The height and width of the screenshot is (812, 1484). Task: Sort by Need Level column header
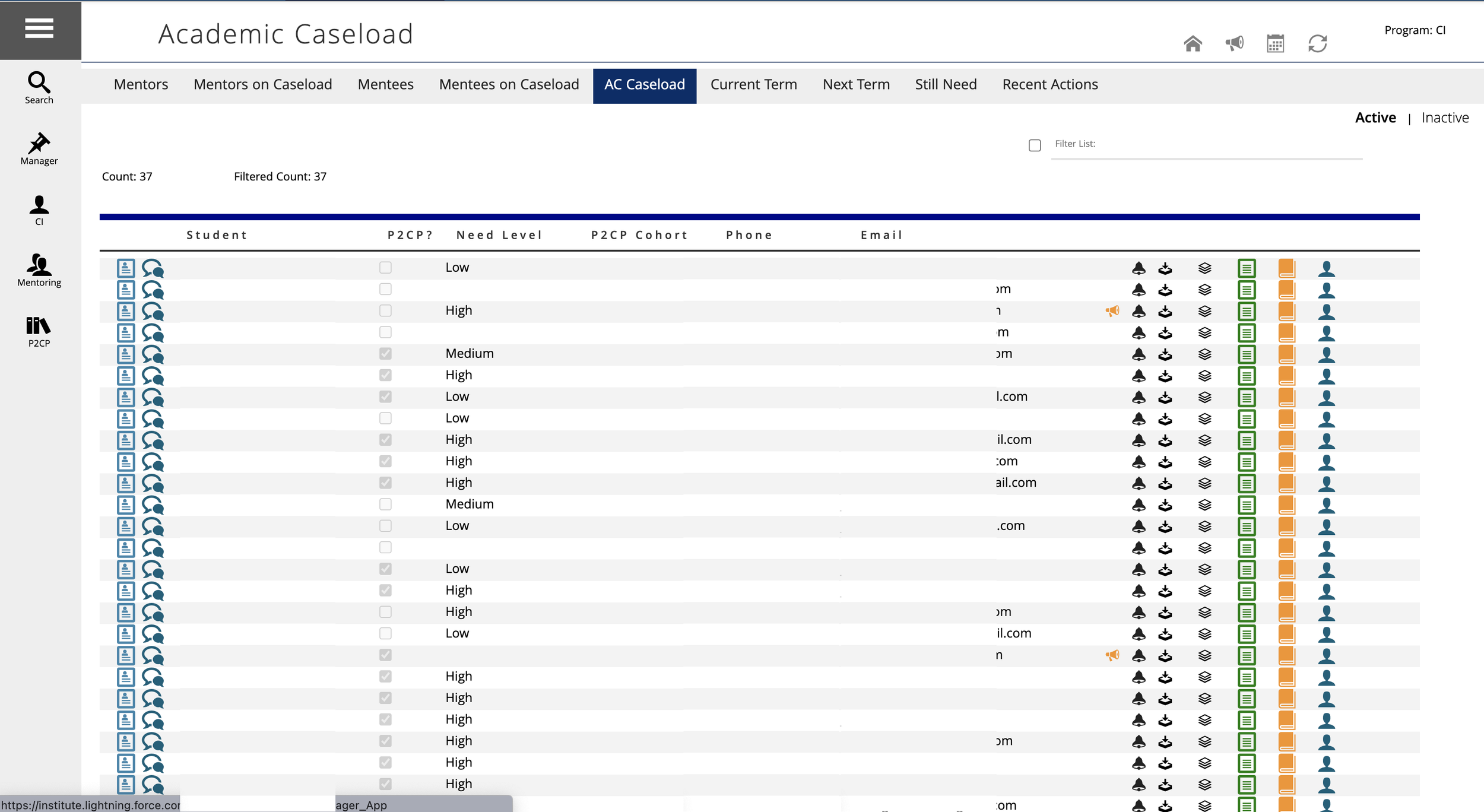click(x=499, y=235)
